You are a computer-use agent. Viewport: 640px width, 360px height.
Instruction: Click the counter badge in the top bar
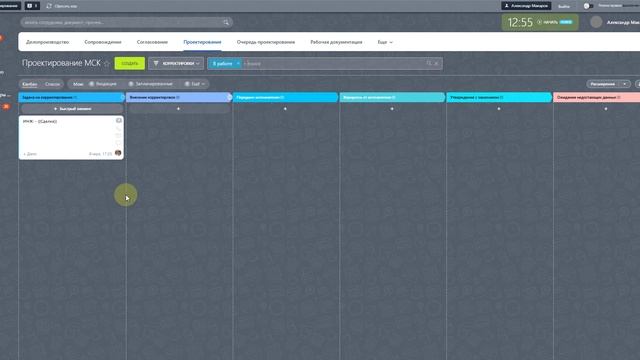coord(32,6)
